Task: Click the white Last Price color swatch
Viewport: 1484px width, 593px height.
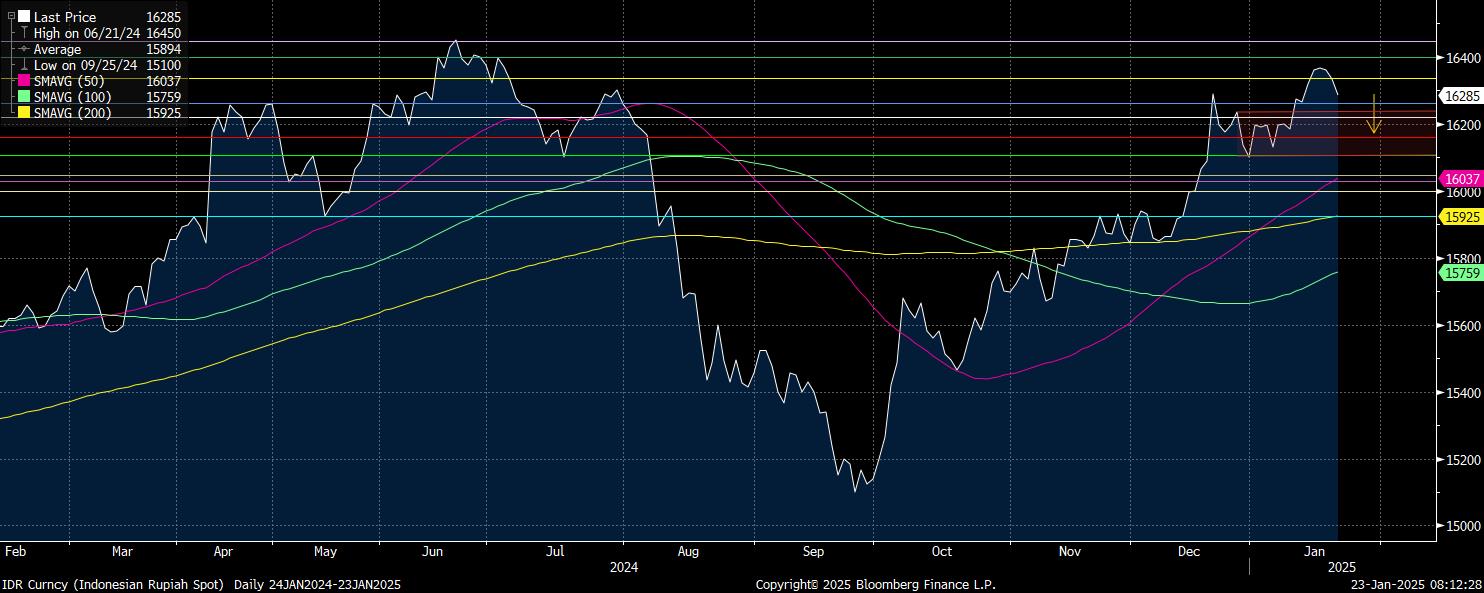Action: (24, 17)
